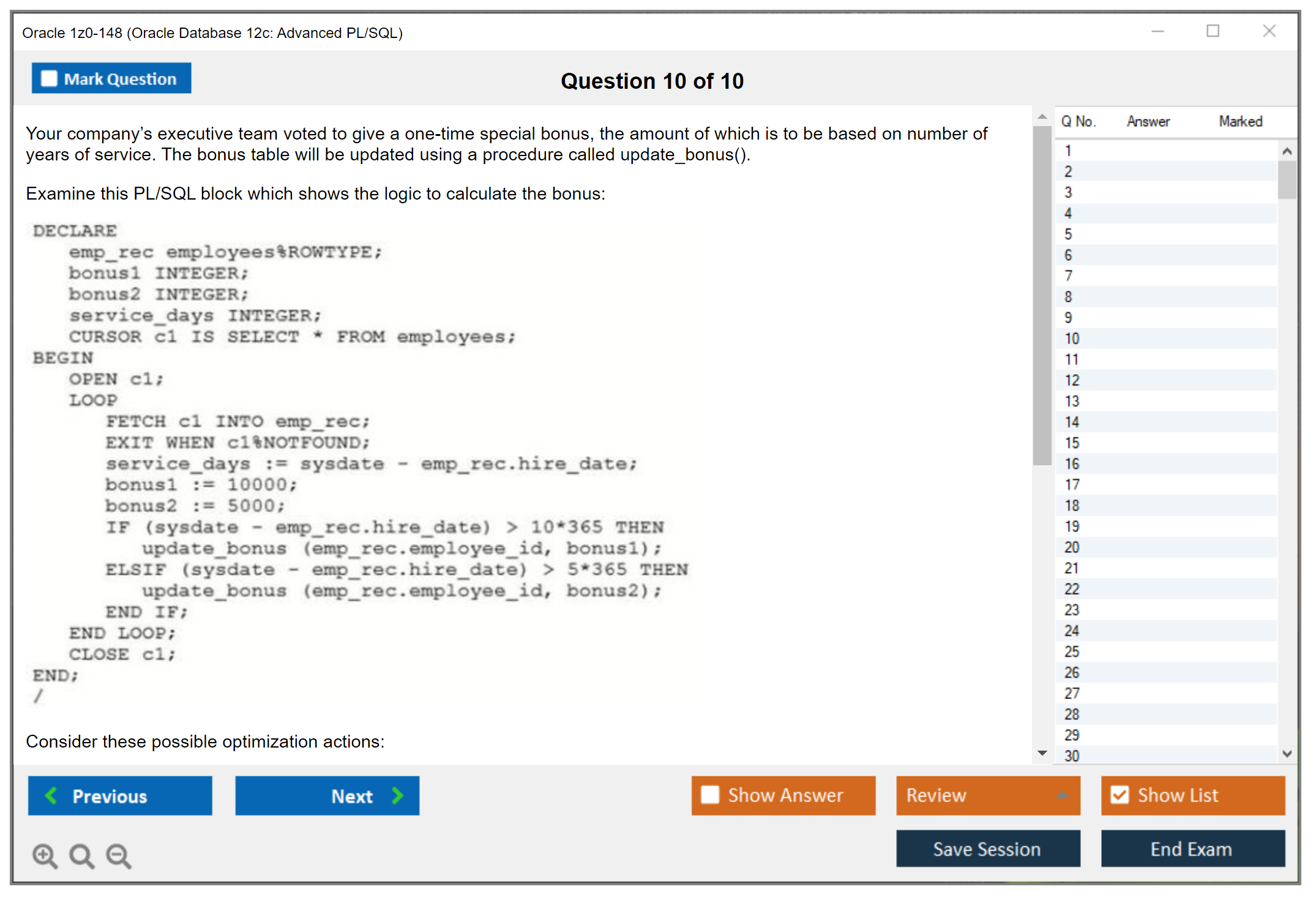Click the zoom out magnifier icon
The height and width of the screenshot is (900, 1316).
point(119,855)
